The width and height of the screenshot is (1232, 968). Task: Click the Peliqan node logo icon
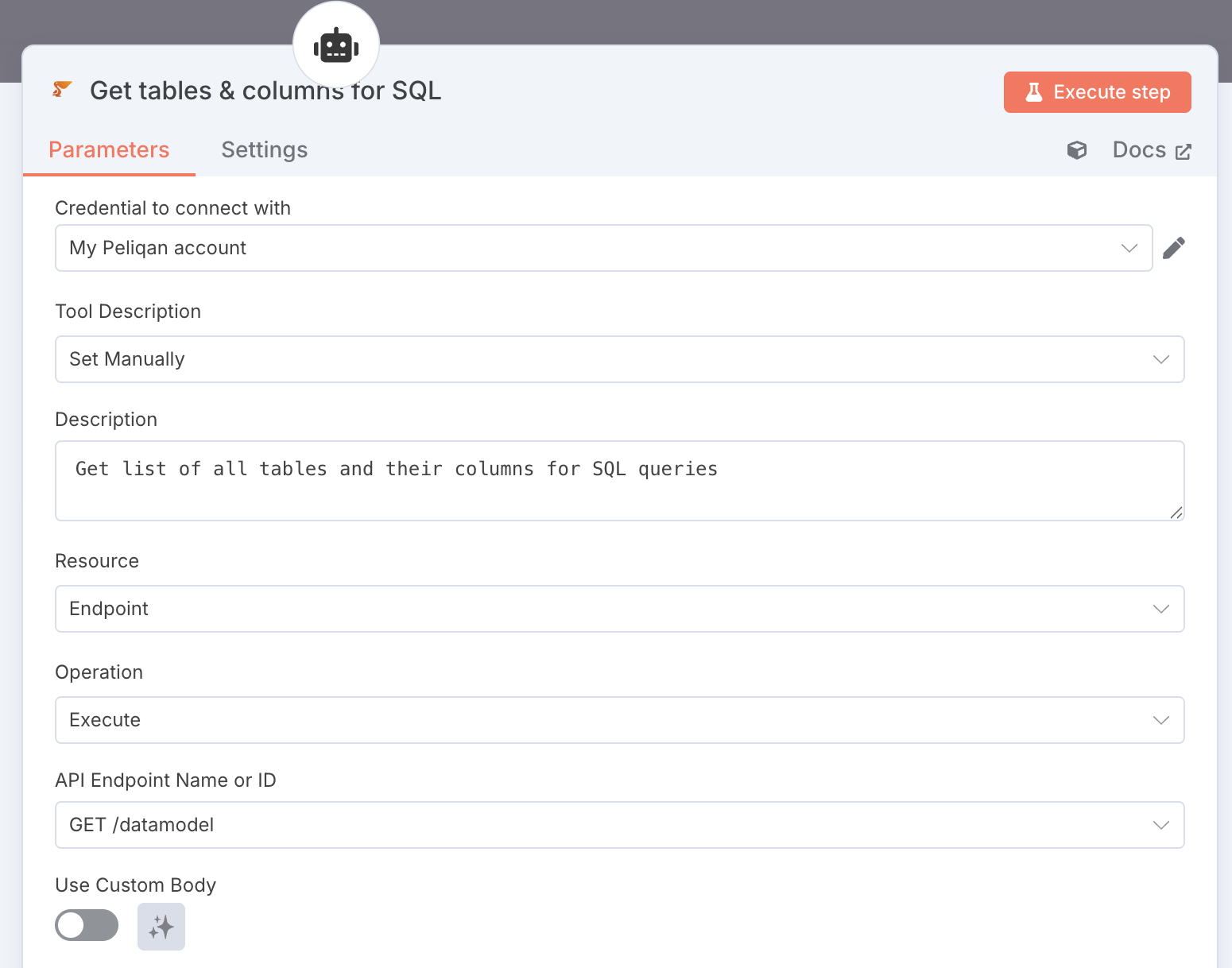pos(62,90)
